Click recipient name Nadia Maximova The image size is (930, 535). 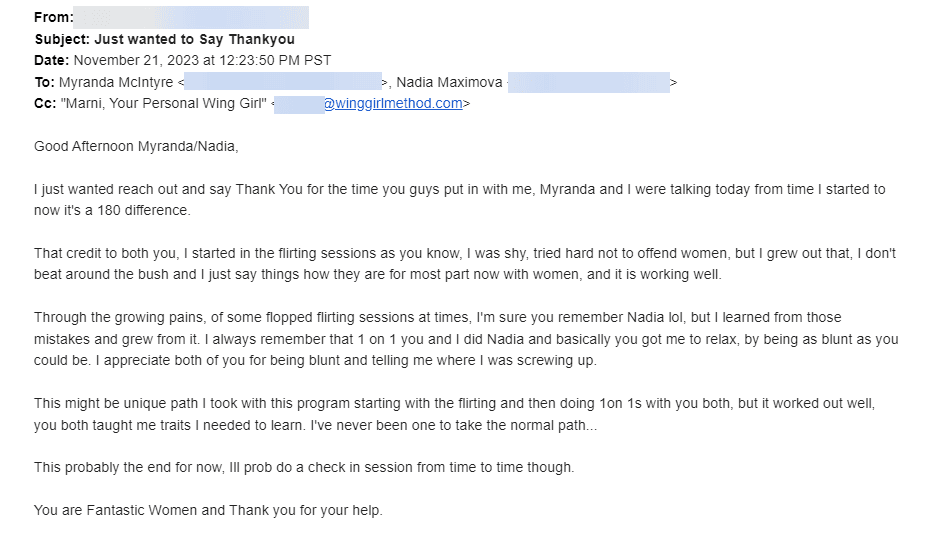coord(449,82)
